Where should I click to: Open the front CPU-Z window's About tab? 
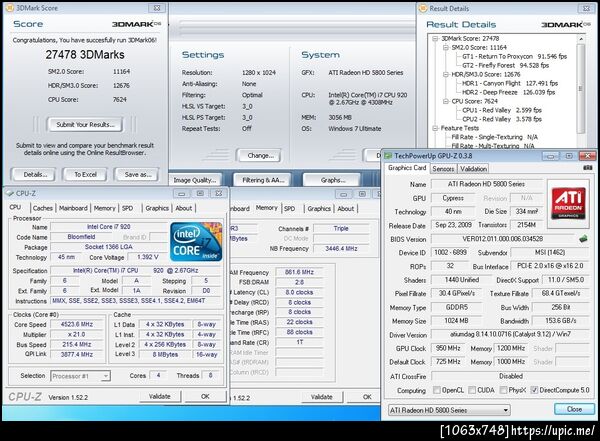[x=184, y=208]
